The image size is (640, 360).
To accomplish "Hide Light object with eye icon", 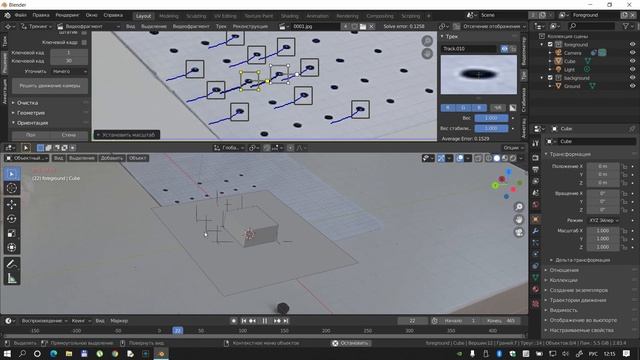I will point(632,70).
